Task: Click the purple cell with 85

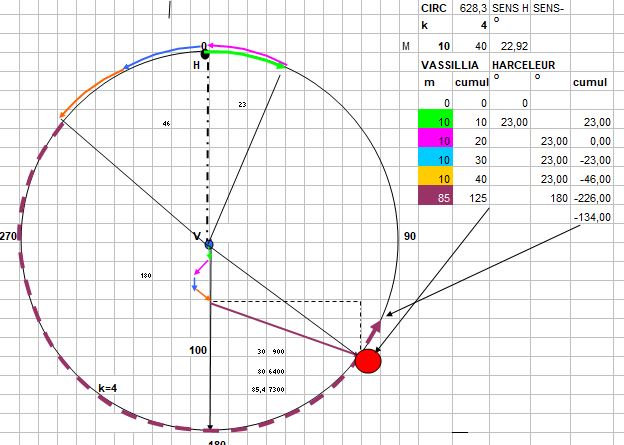Action: tap(436, 198)
